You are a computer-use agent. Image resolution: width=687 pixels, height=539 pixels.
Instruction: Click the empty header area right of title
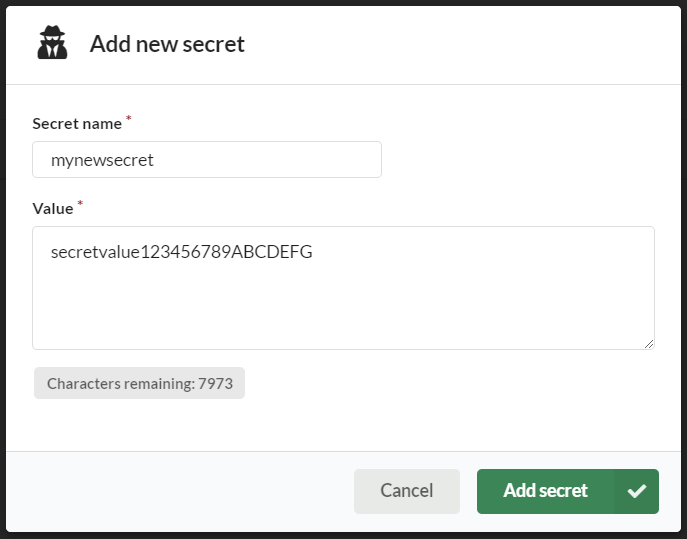coord(460,44)
